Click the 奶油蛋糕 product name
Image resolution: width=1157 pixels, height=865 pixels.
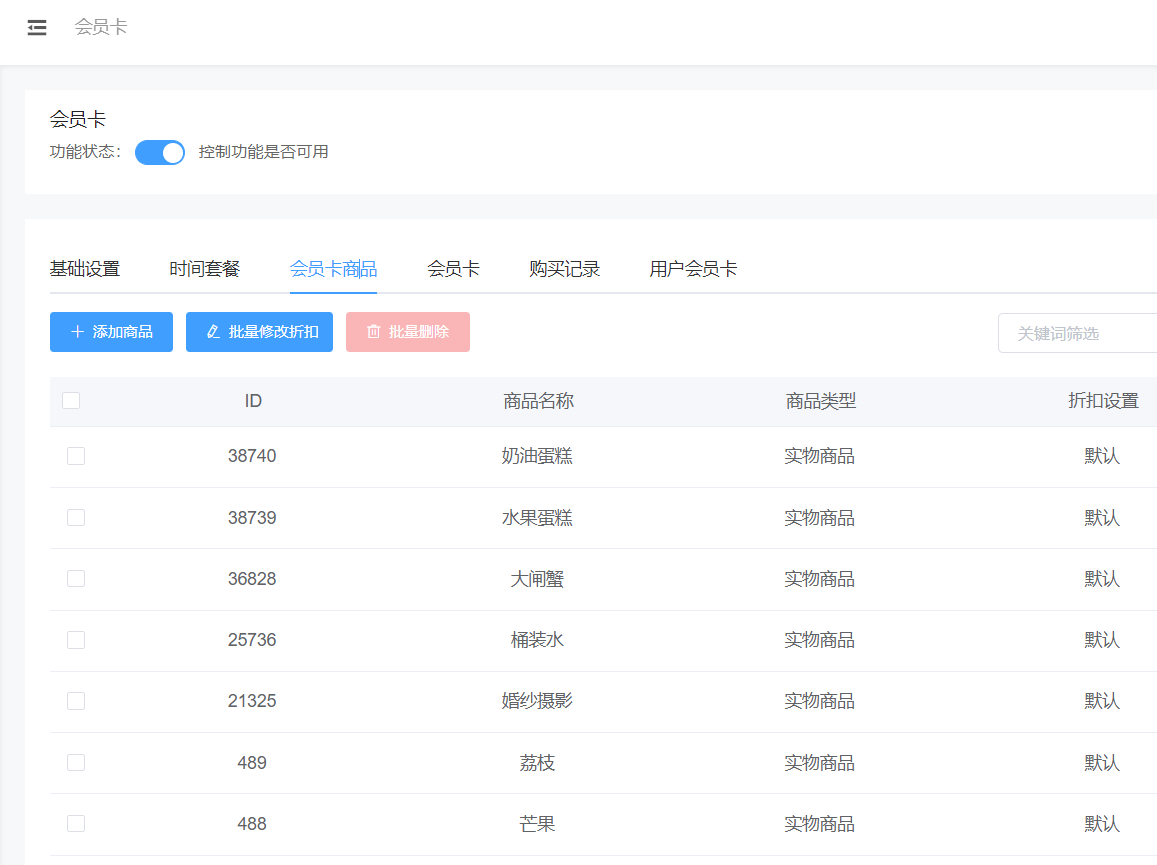coord(537,456)
